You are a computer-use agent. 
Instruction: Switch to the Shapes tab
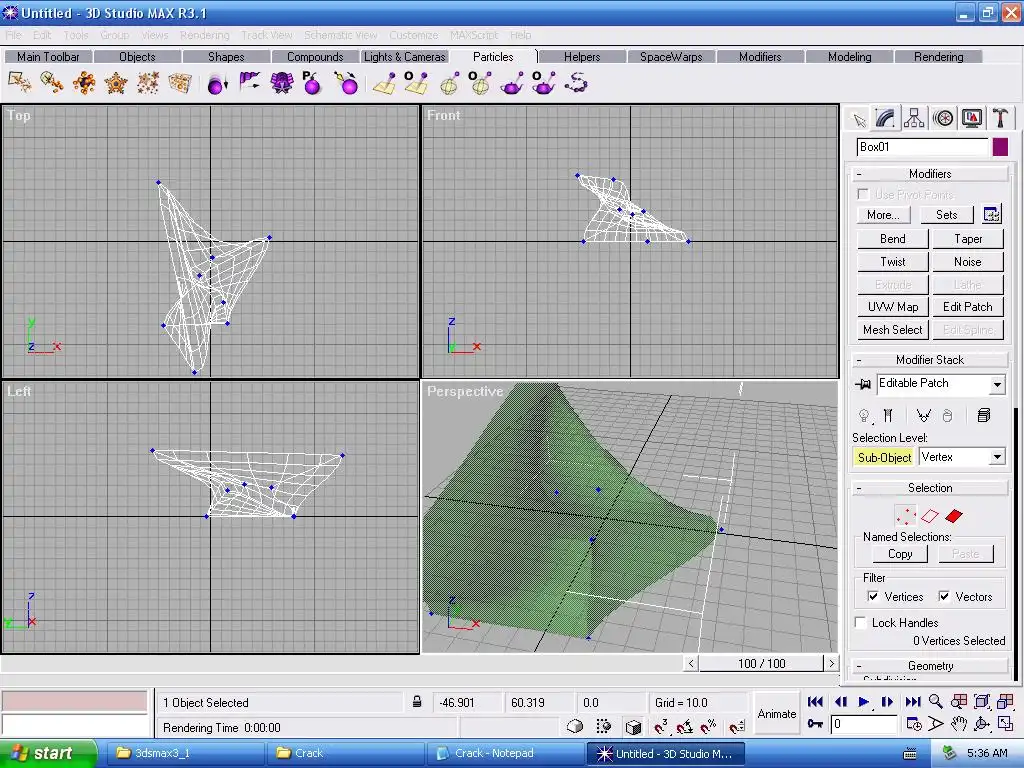226,57
